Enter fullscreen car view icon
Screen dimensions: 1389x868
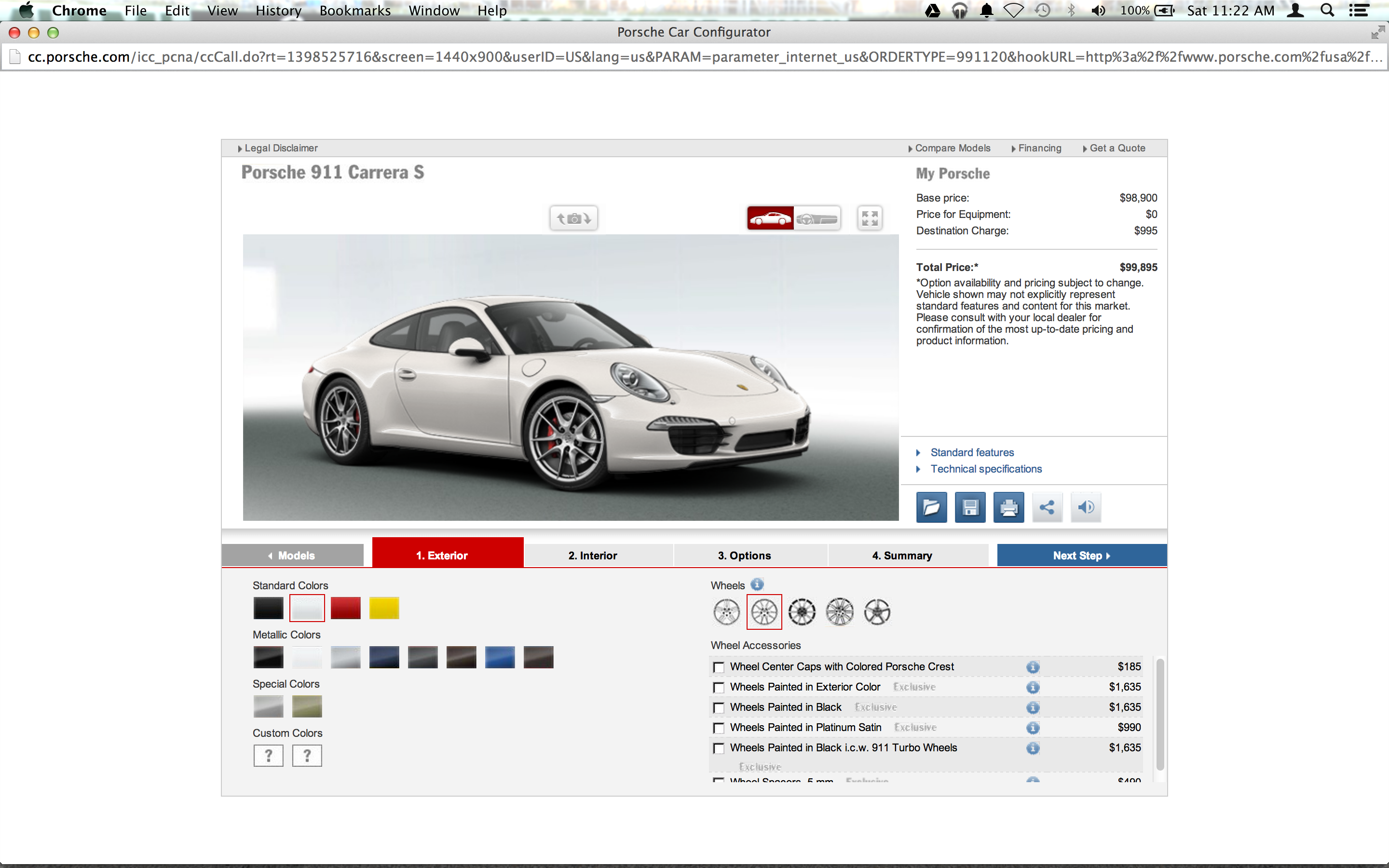[870, 218]
